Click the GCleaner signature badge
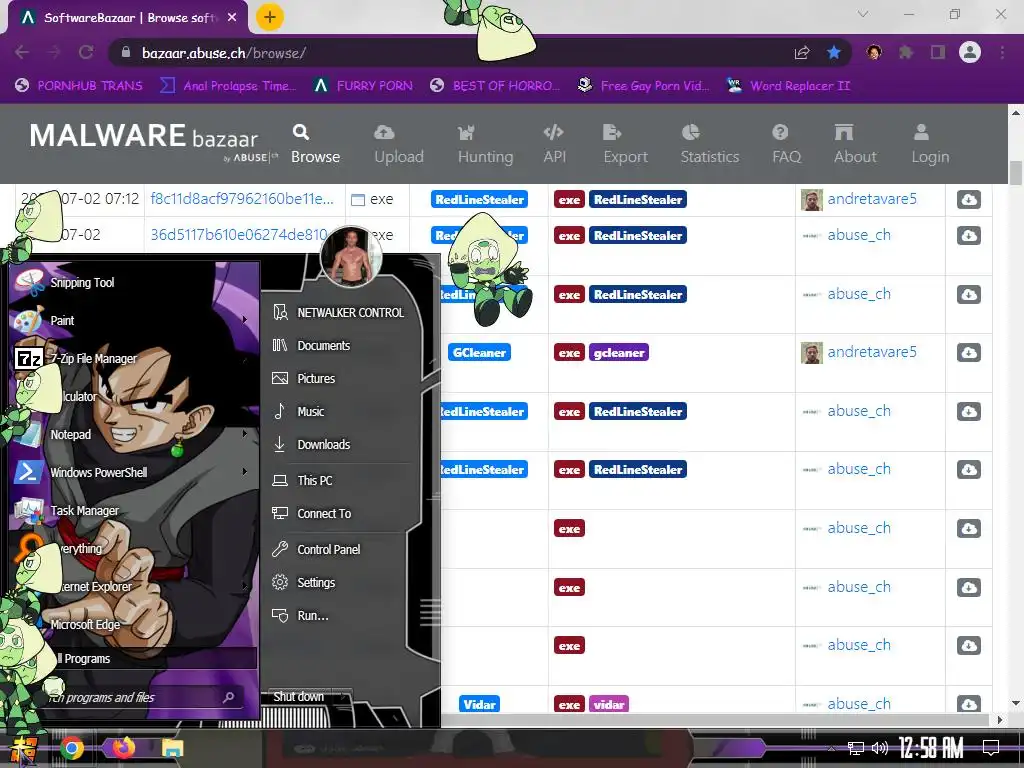 point(479,353)
